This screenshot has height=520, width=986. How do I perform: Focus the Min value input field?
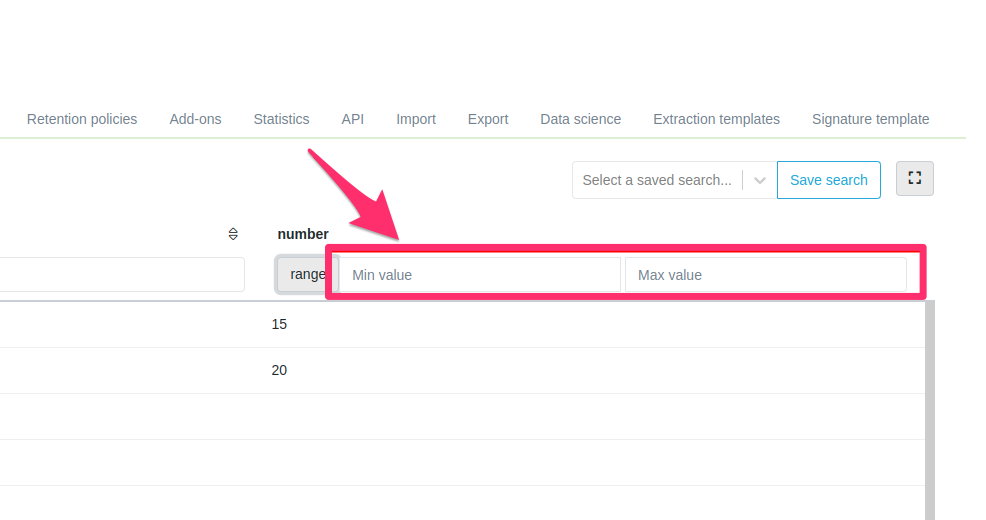480,275
